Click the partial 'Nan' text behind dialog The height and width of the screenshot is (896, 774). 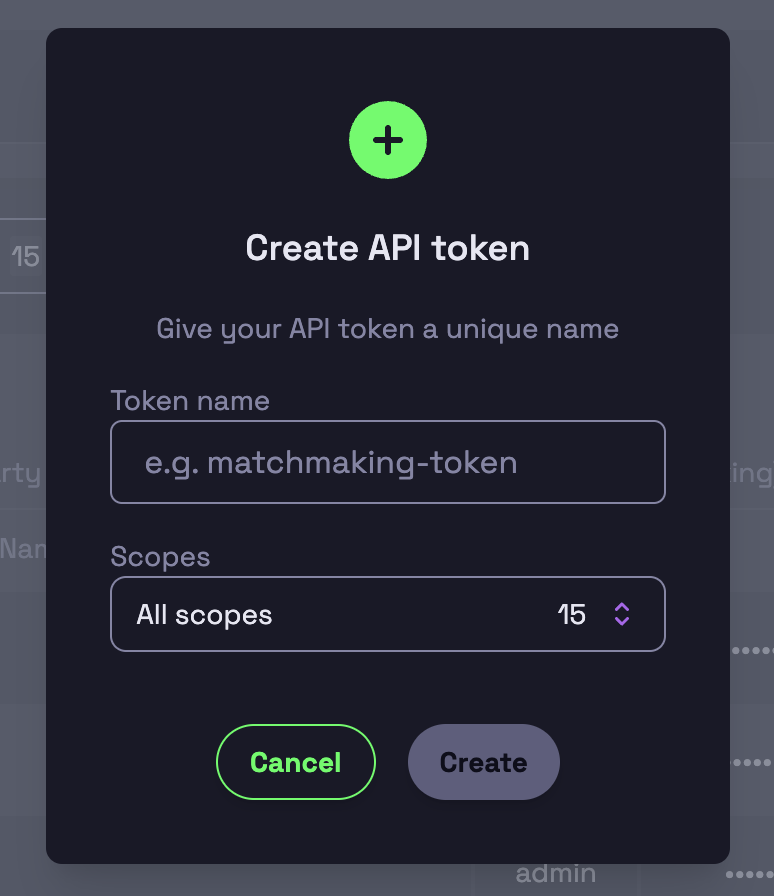pyautogui.click(x=23, y=549)
